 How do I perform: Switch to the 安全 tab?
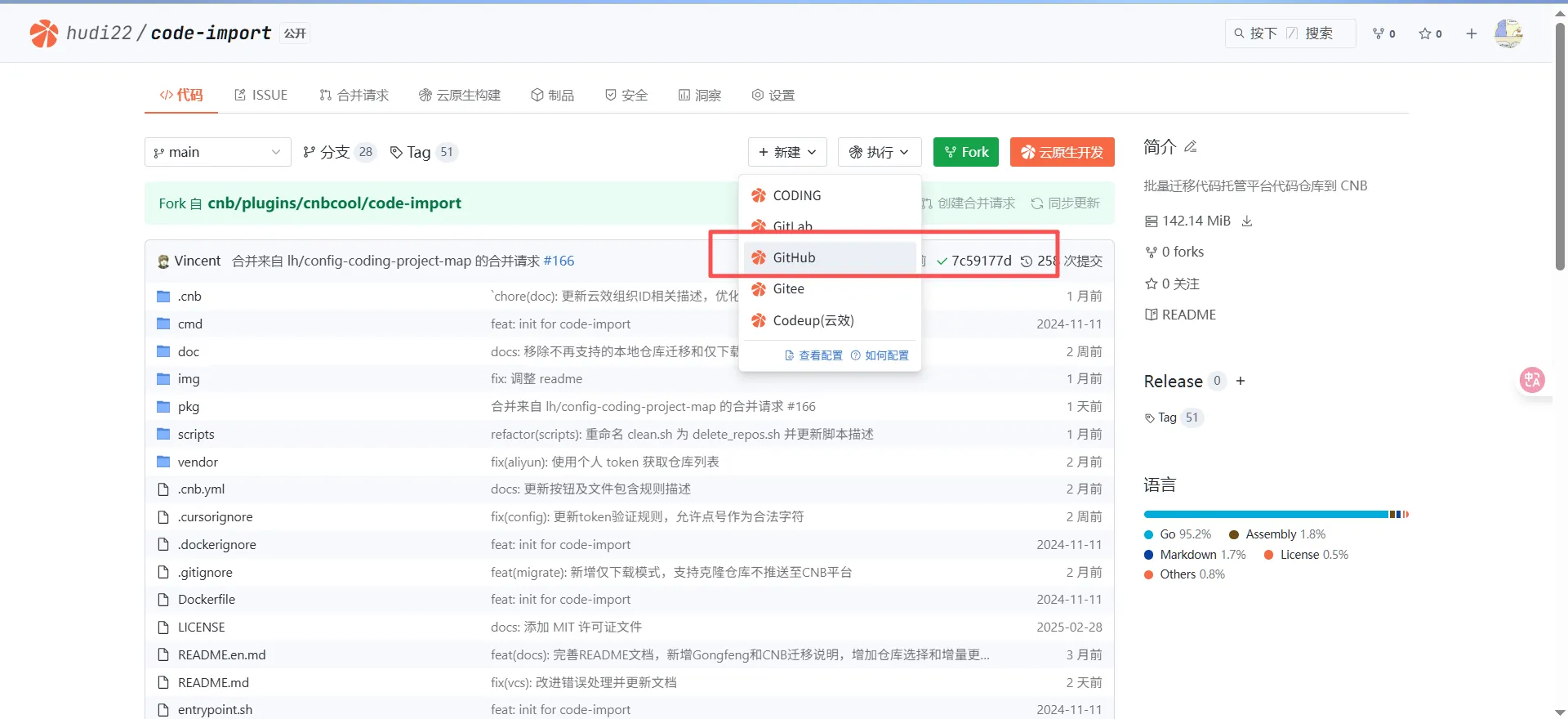click(x=626, y=96)
